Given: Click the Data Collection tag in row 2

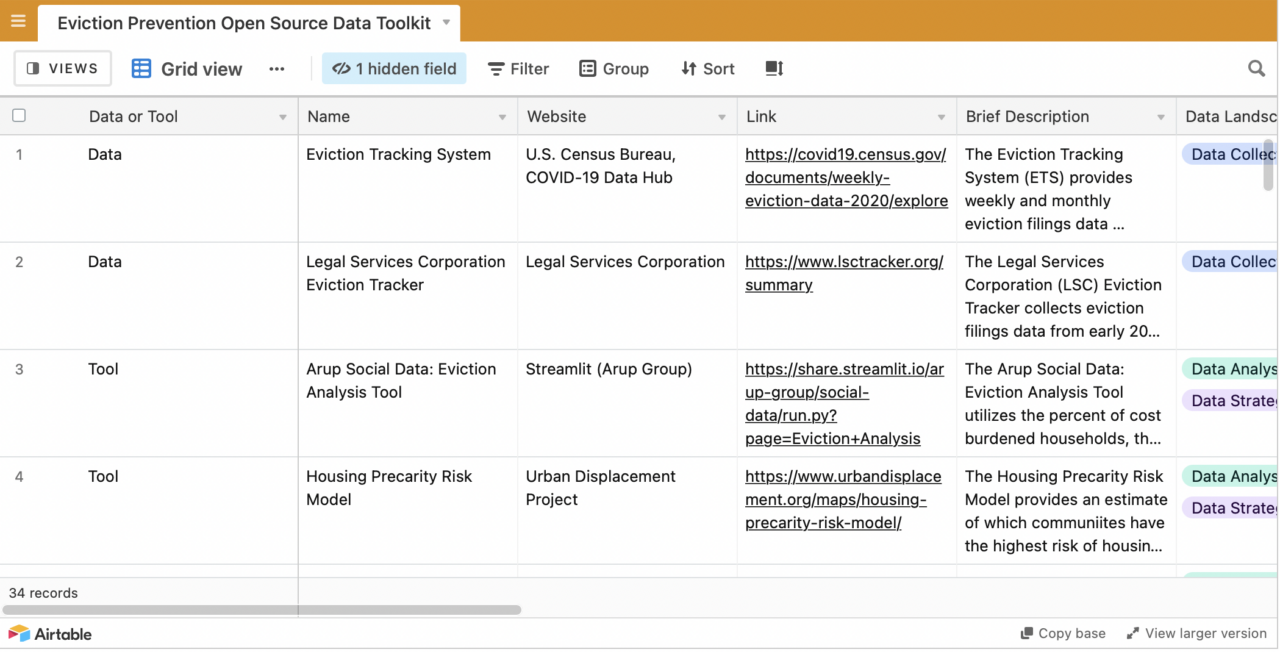Looking at the screenshot, I should pos(1230,261).
